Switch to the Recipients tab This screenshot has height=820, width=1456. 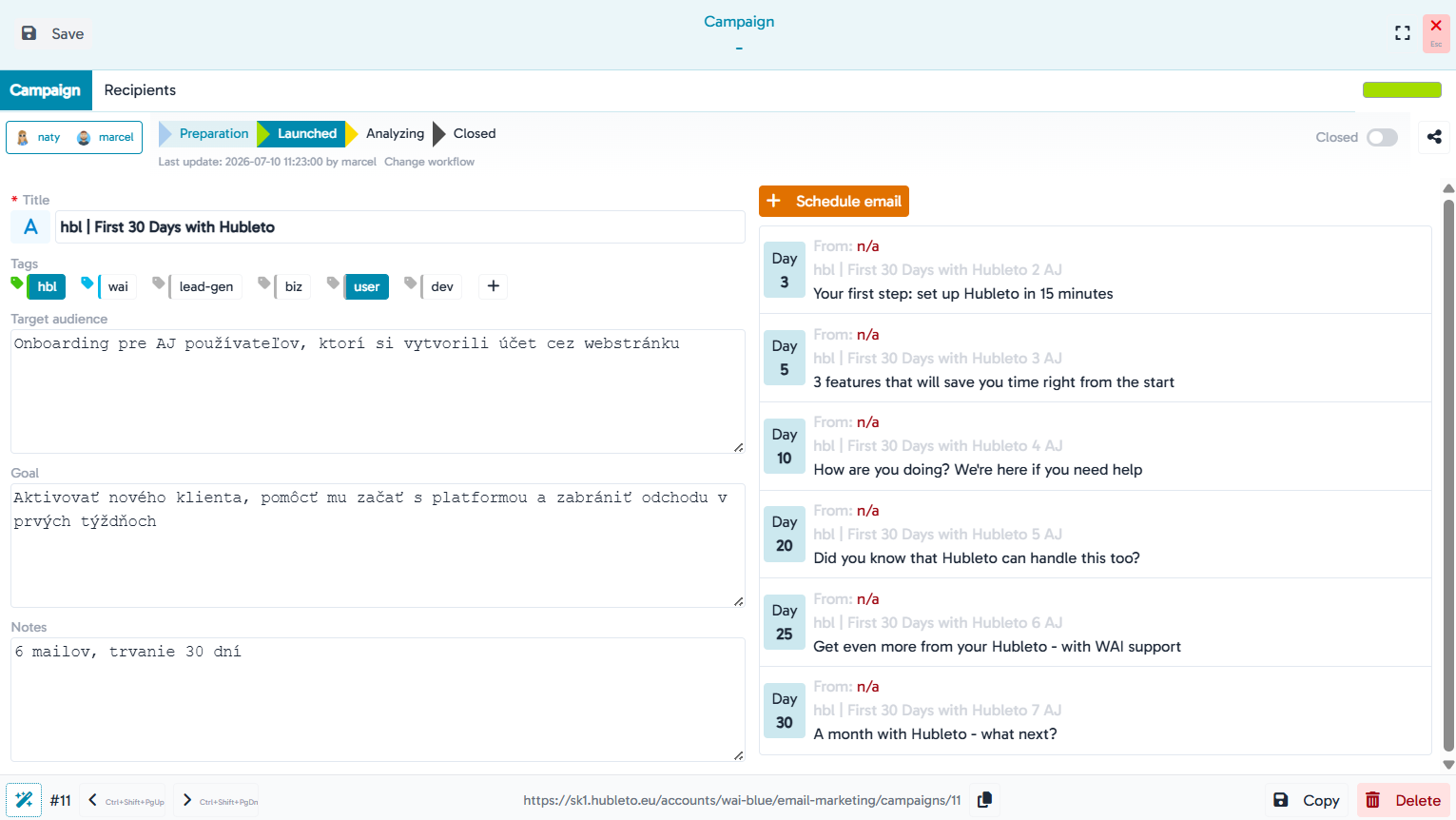[140, 90]
